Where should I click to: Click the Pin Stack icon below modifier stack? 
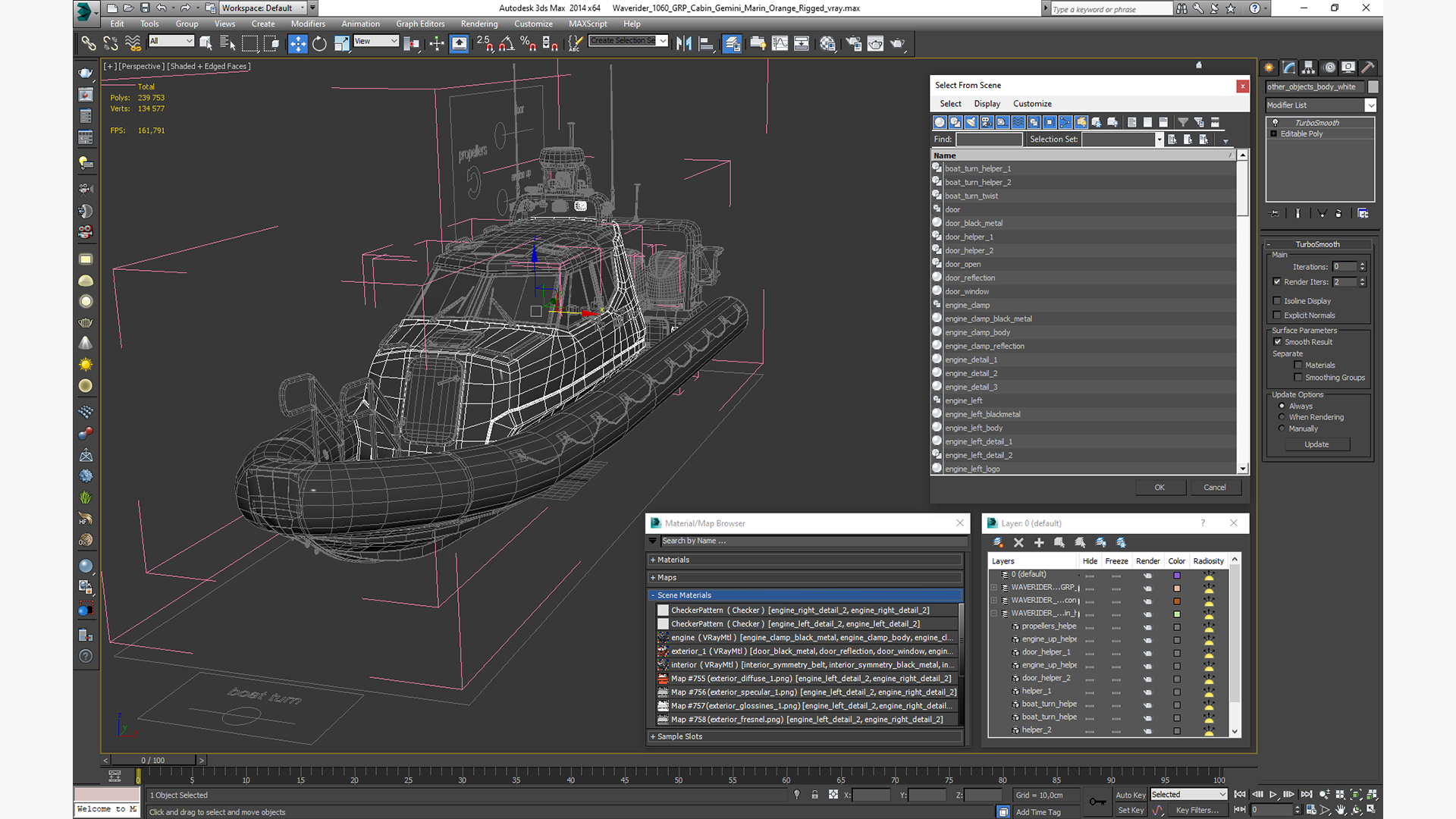tap(1274, 214)
